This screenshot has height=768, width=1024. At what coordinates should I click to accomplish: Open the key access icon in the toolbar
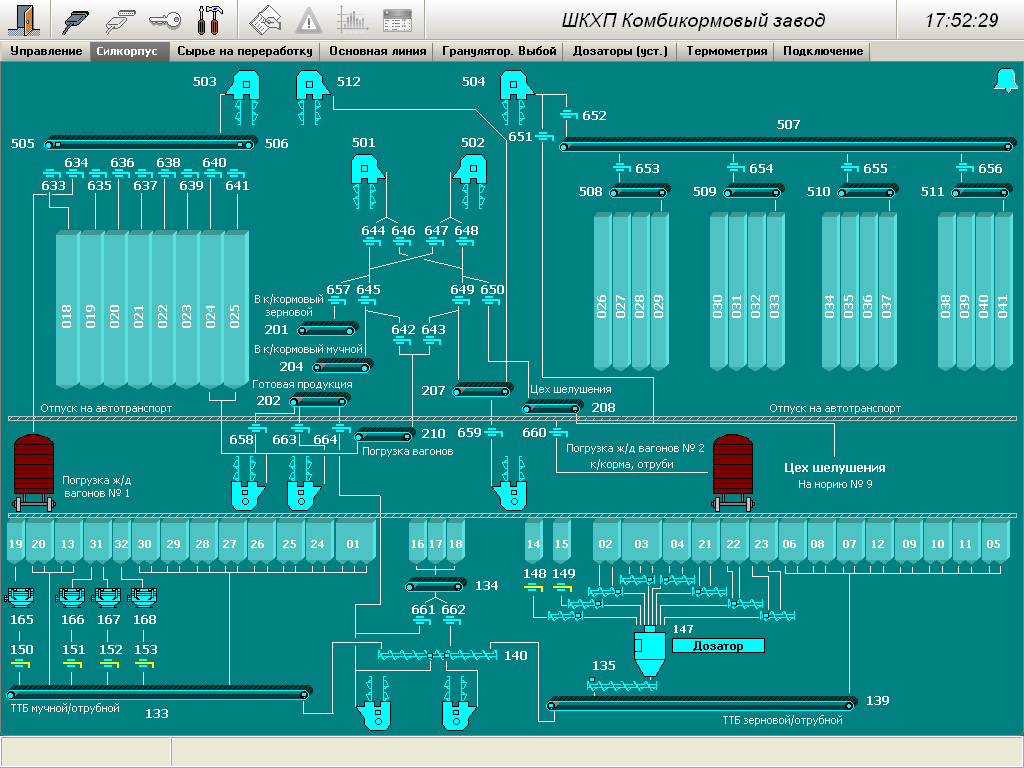[x=165, y=19]
